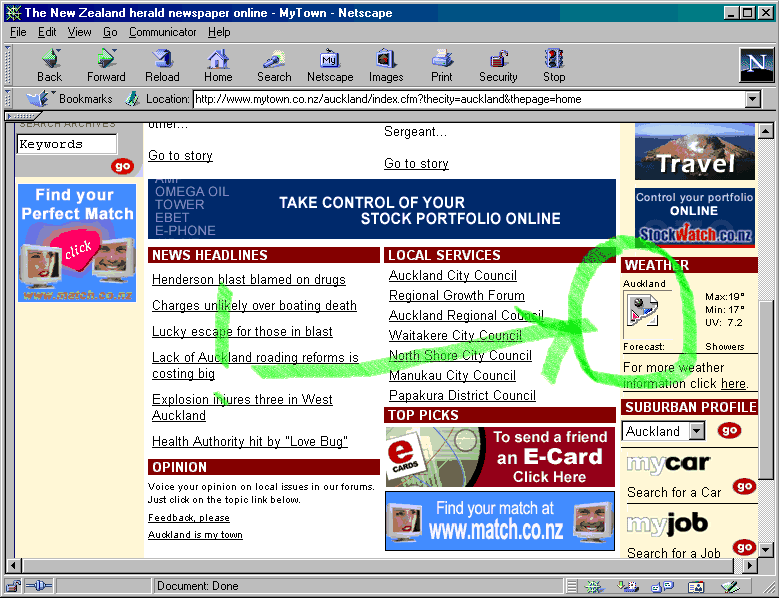This screenshot has width=779, height=598.
Task: Click the Keywords search archive field
Action: tap(66, 144)
